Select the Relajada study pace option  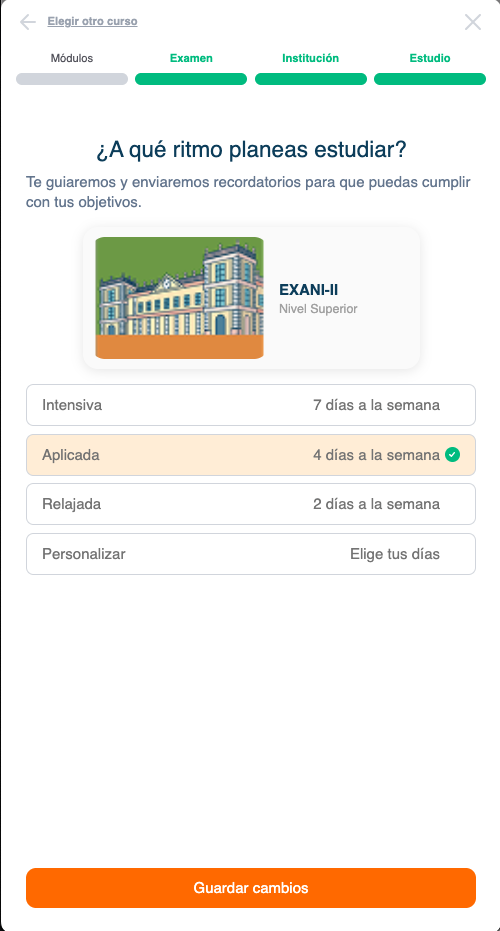pyautogui.click(x=251, y=504)
